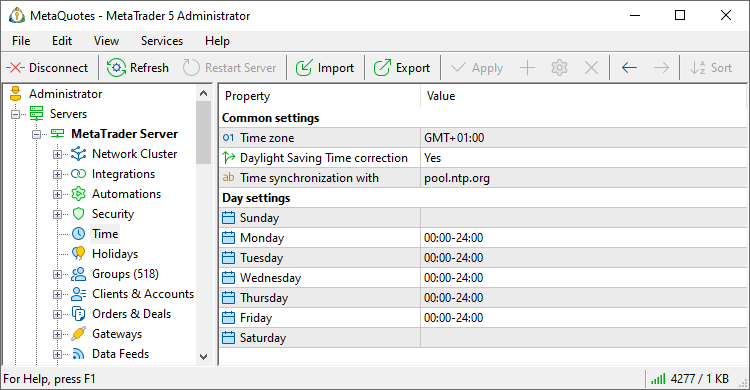Click the Value column header
Image resolution: width=750 pixels, height=390 pixels.
pos(583,96)
